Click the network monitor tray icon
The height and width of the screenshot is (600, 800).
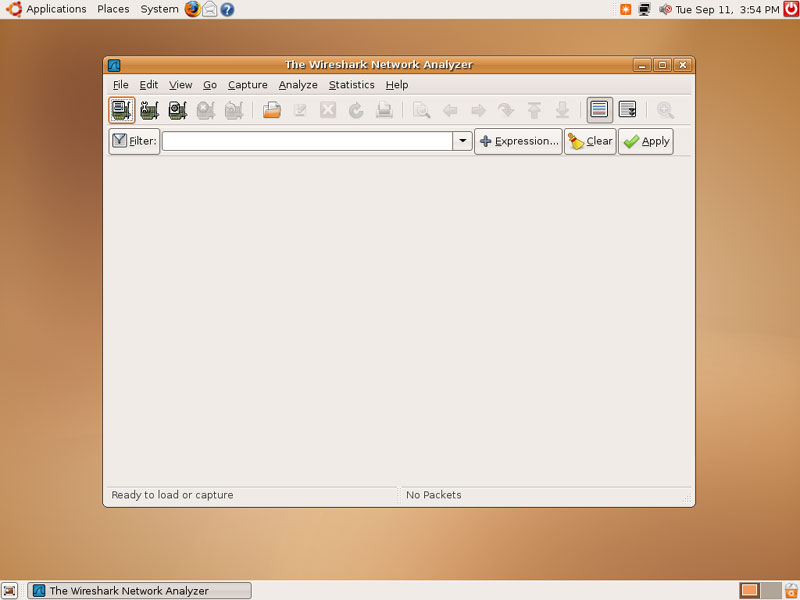tap(645, 9)
